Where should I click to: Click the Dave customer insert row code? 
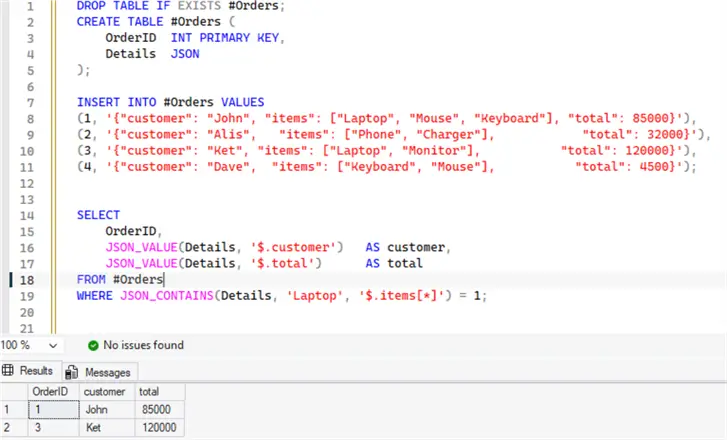[x=387, y=167]
